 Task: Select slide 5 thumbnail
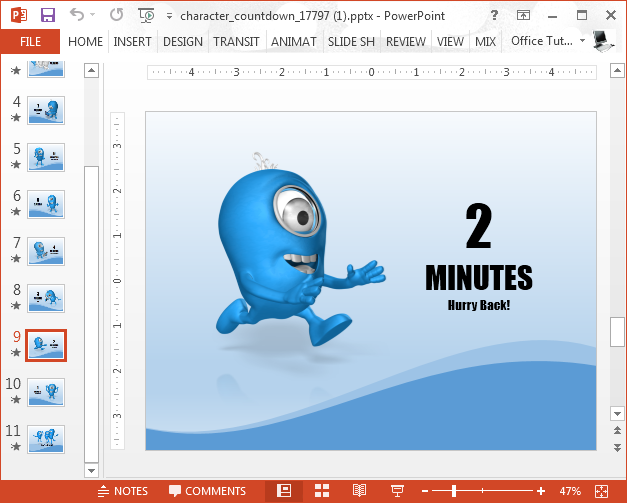46,157
